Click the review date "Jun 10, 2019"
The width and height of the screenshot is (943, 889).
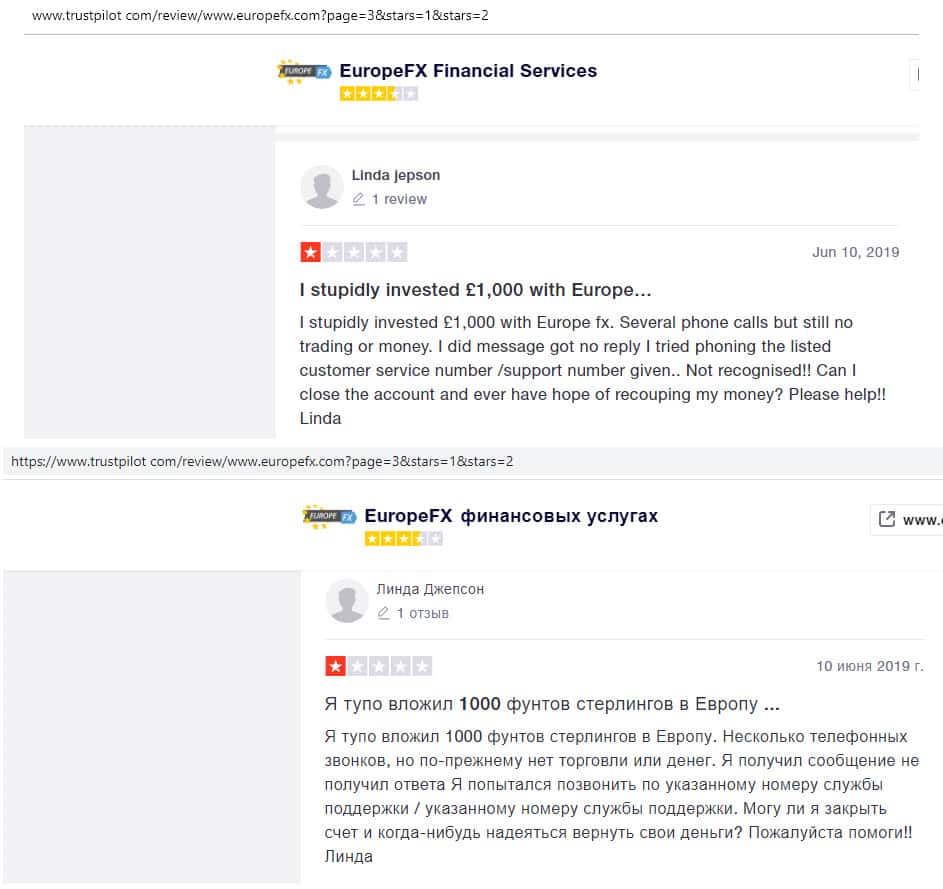click(855, 252)
